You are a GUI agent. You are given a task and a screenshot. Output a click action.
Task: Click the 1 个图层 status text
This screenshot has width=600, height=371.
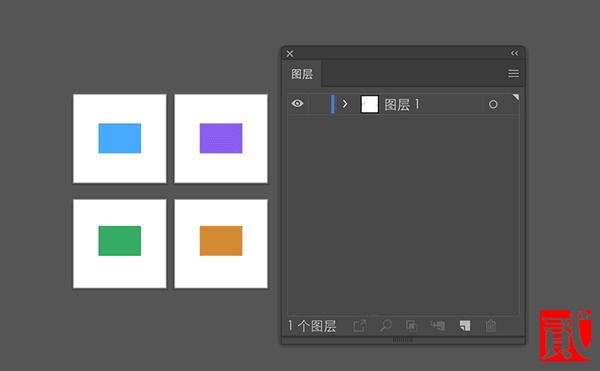coord(312,326)
